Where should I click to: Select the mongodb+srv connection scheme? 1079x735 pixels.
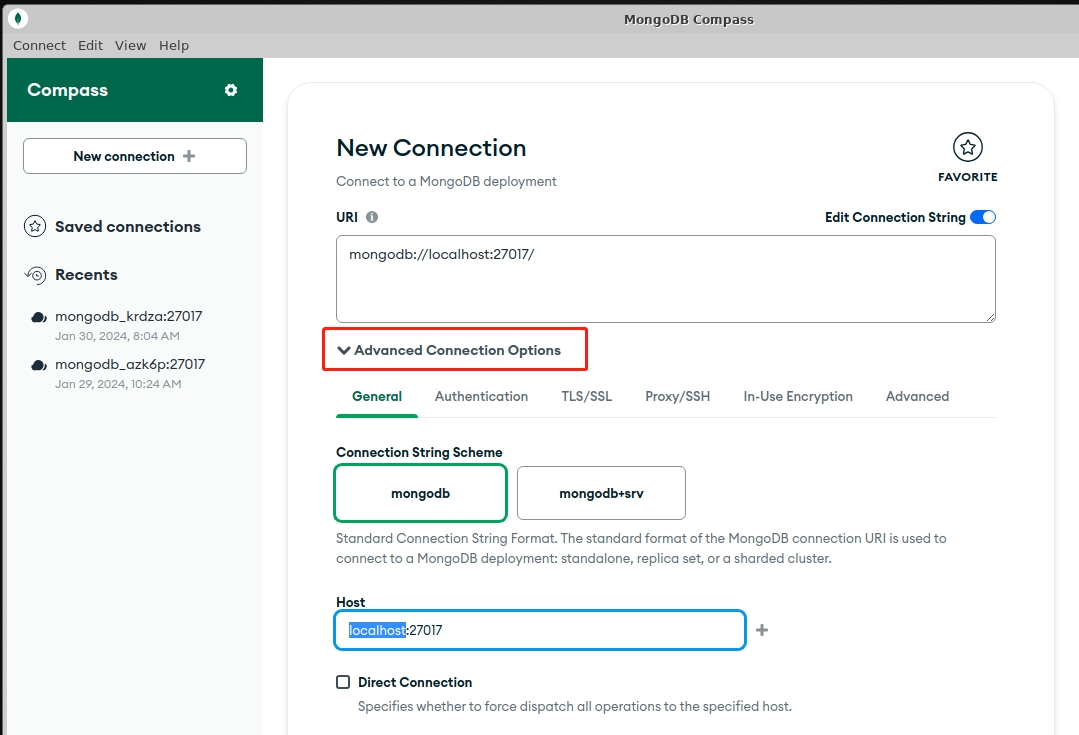click(601, 493)
